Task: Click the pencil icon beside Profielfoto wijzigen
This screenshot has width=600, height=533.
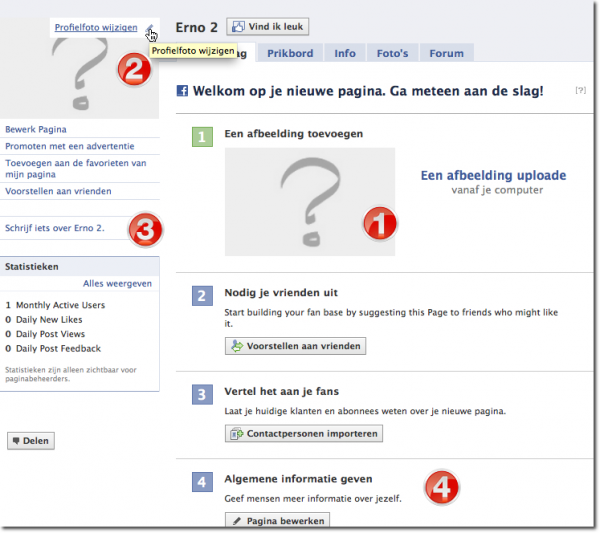Action: coord(149,28)
